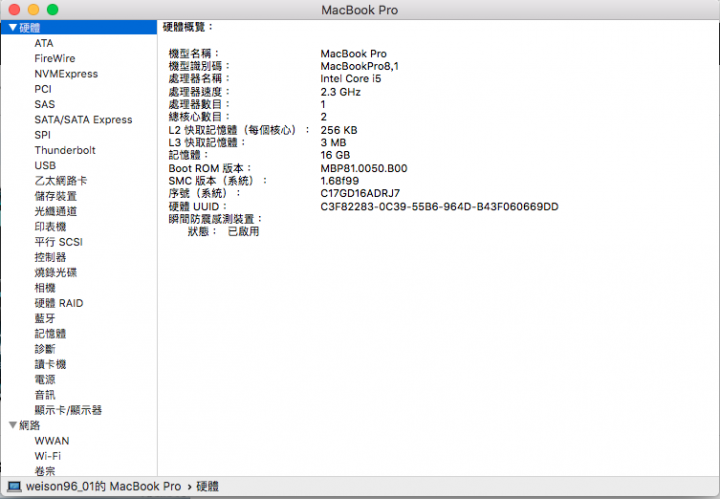This screenshot has width=720, height=499.
Task: Click the 256 KB L2 cache value
Action: coord(338,130)
